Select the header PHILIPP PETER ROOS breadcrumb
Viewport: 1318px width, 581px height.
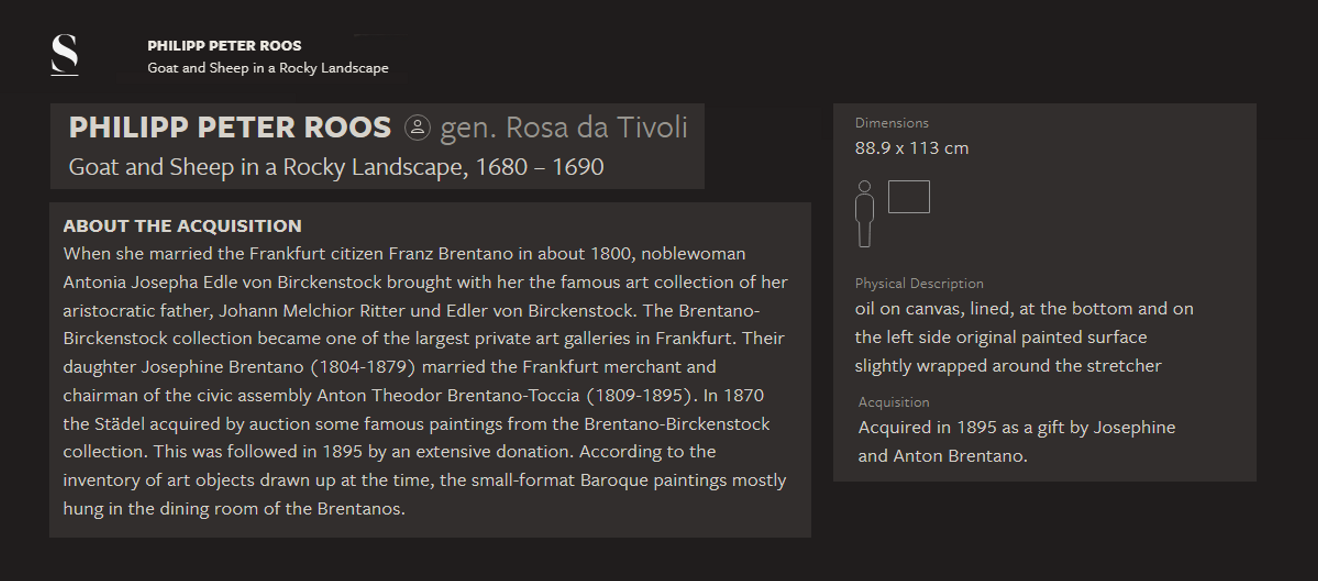point(224,46)
